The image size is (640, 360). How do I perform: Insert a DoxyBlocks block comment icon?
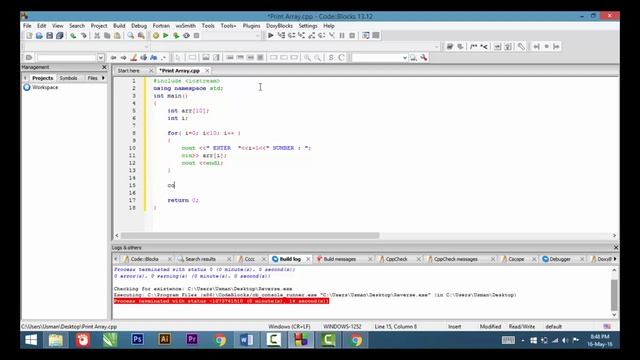point(473,47)
